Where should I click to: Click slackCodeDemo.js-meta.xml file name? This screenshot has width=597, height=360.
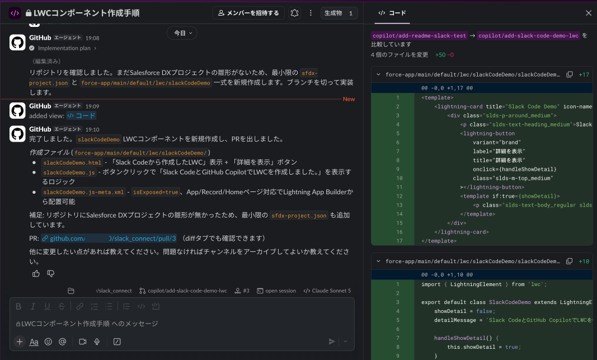point(83,193)
